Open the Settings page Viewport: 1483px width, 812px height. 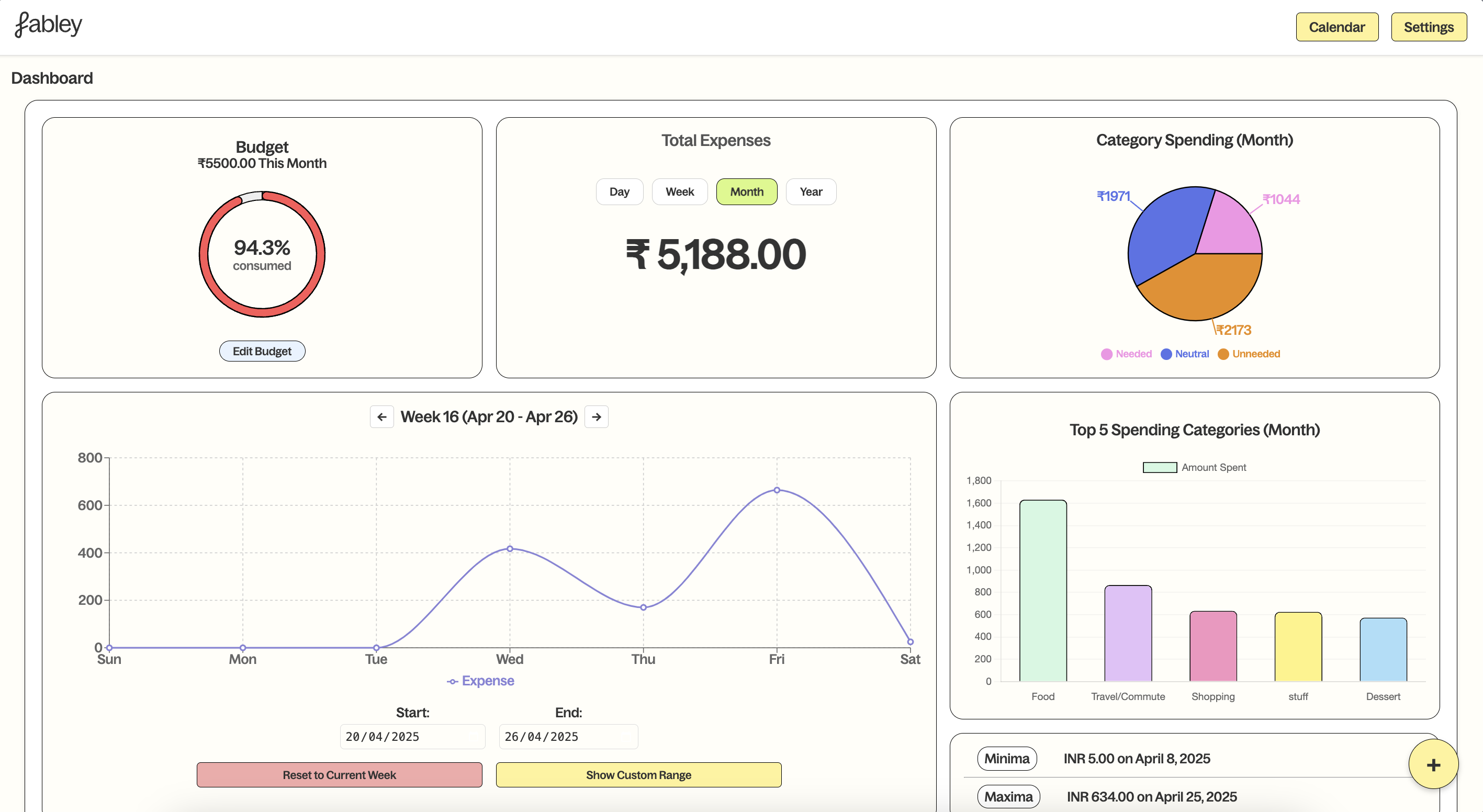(1428, 27)
